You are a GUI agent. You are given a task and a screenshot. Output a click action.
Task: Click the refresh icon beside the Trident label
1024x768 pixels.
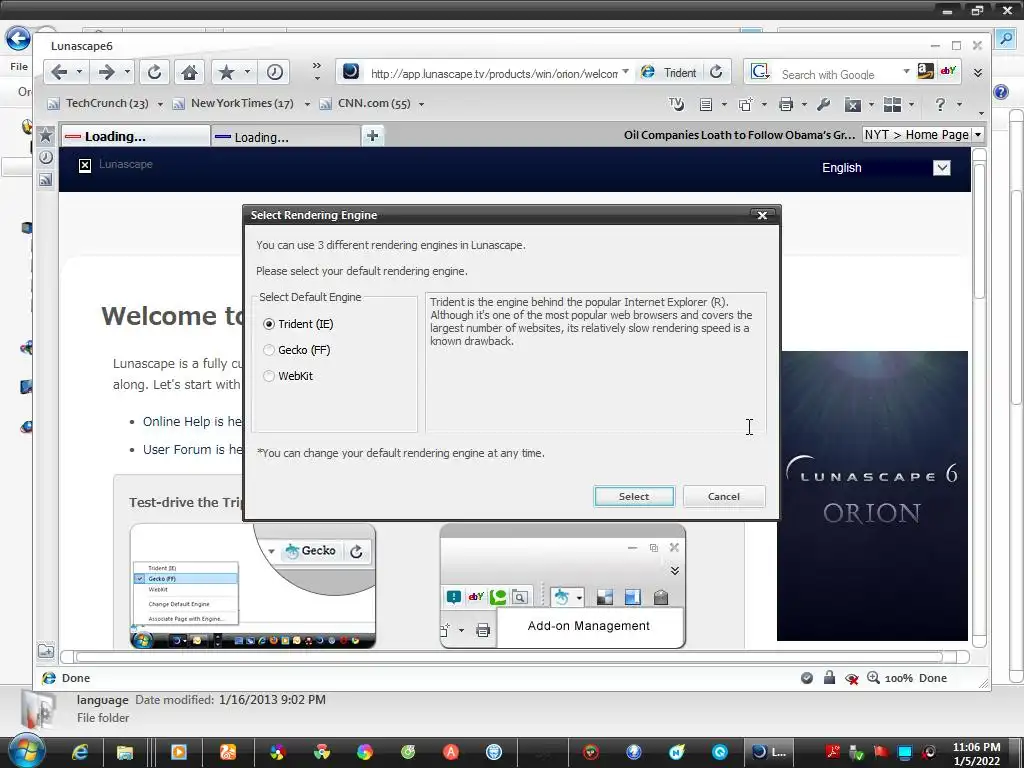[x=716, y=72]
